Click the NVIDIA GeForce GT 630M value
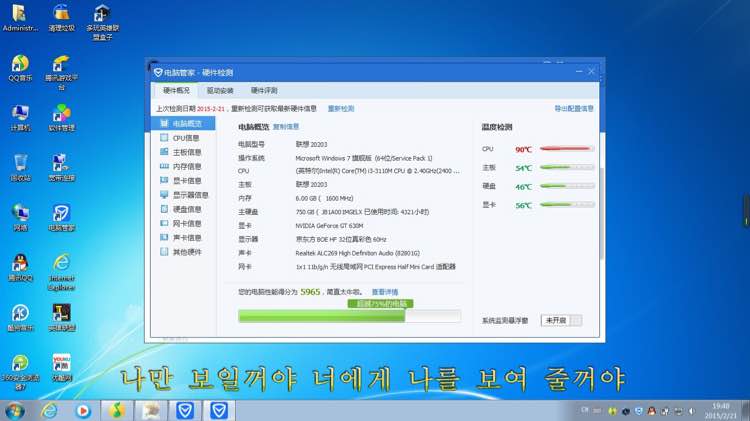 coord(329,225)
